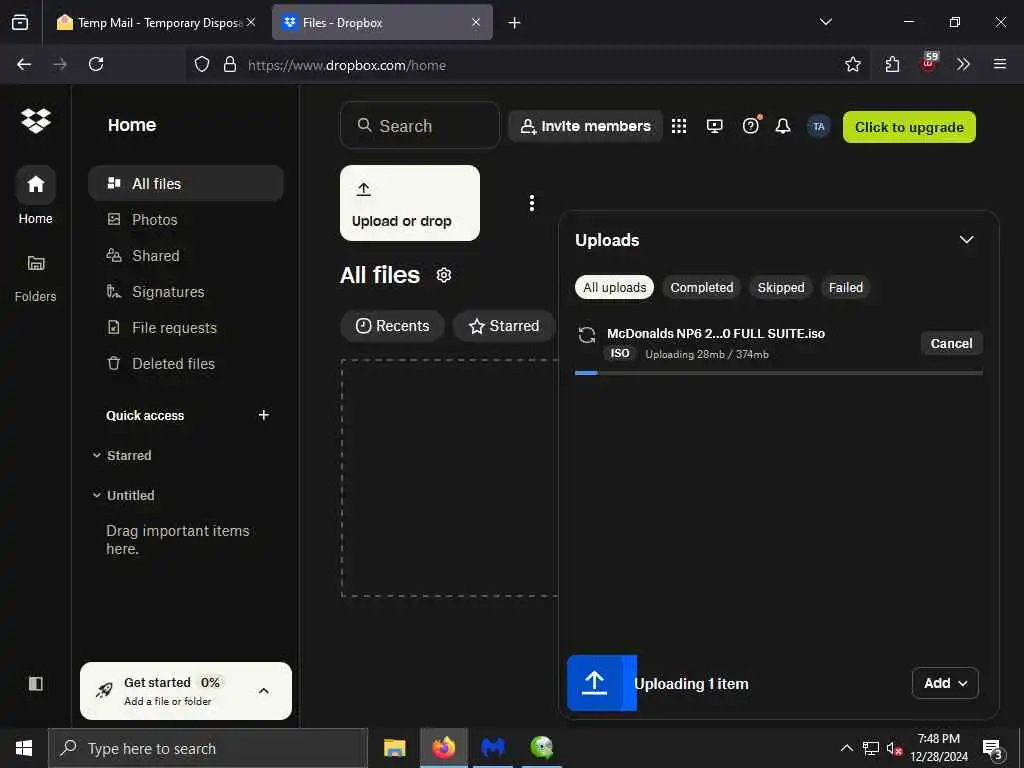The image size is (1024, 768).
Task: Show the All uploads filter
Action: pyautogui.click(x=614, y=287)
